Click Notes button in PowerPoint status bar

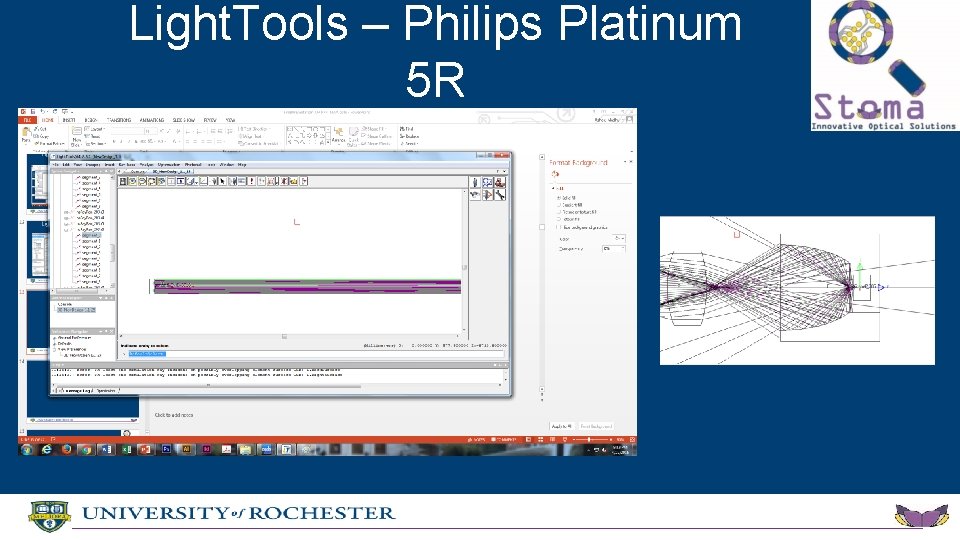476,440
